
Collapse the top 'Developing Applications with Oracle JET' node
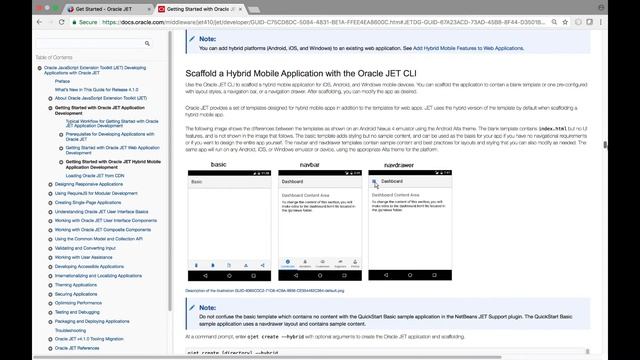40,68
